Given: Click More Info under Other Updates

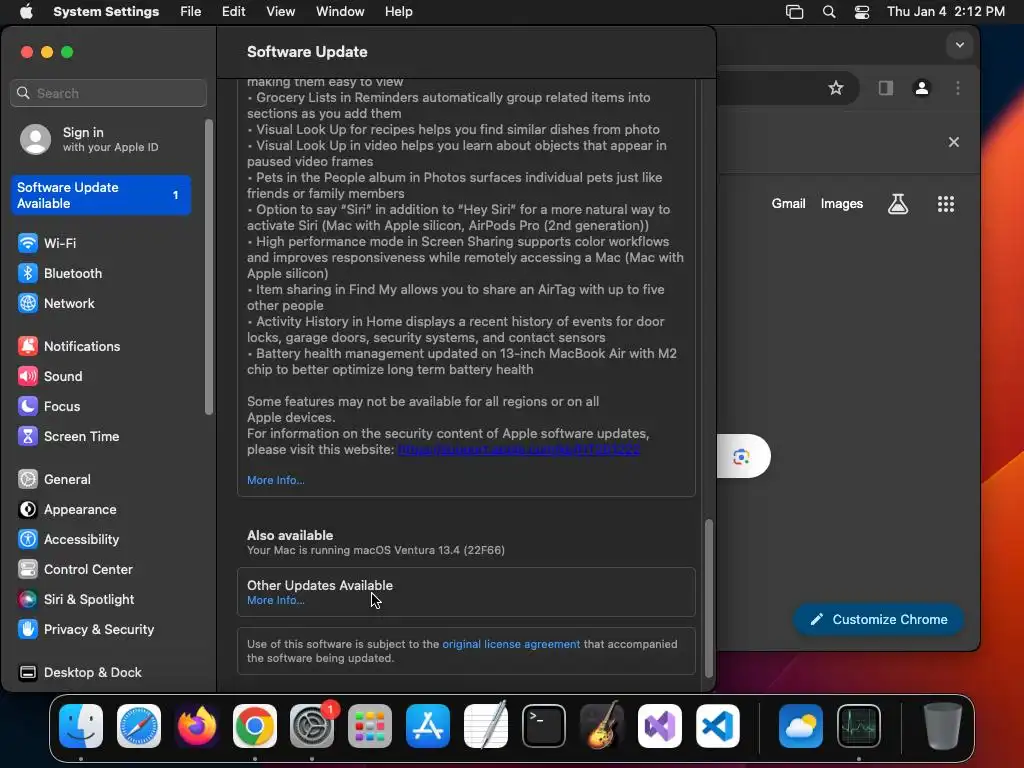Looking at the screenshot, I should click(276, 600).
